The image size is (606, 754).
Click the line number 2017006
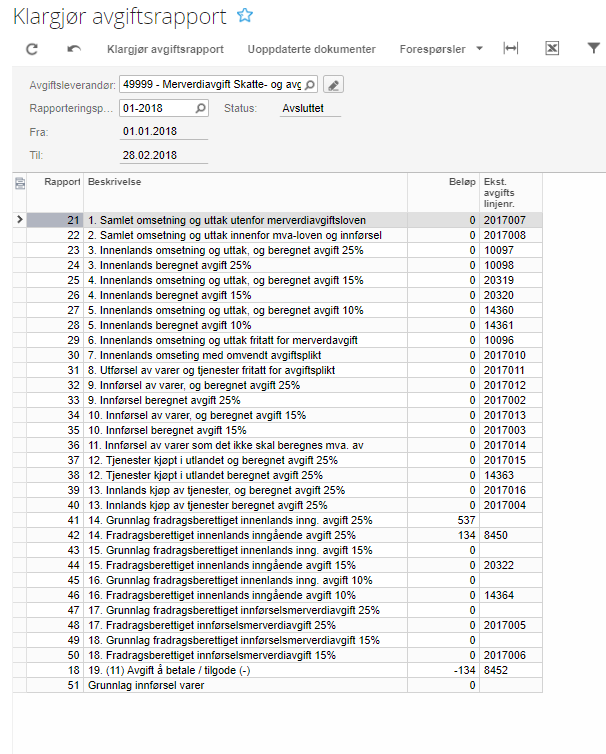(x=505, y=655)
